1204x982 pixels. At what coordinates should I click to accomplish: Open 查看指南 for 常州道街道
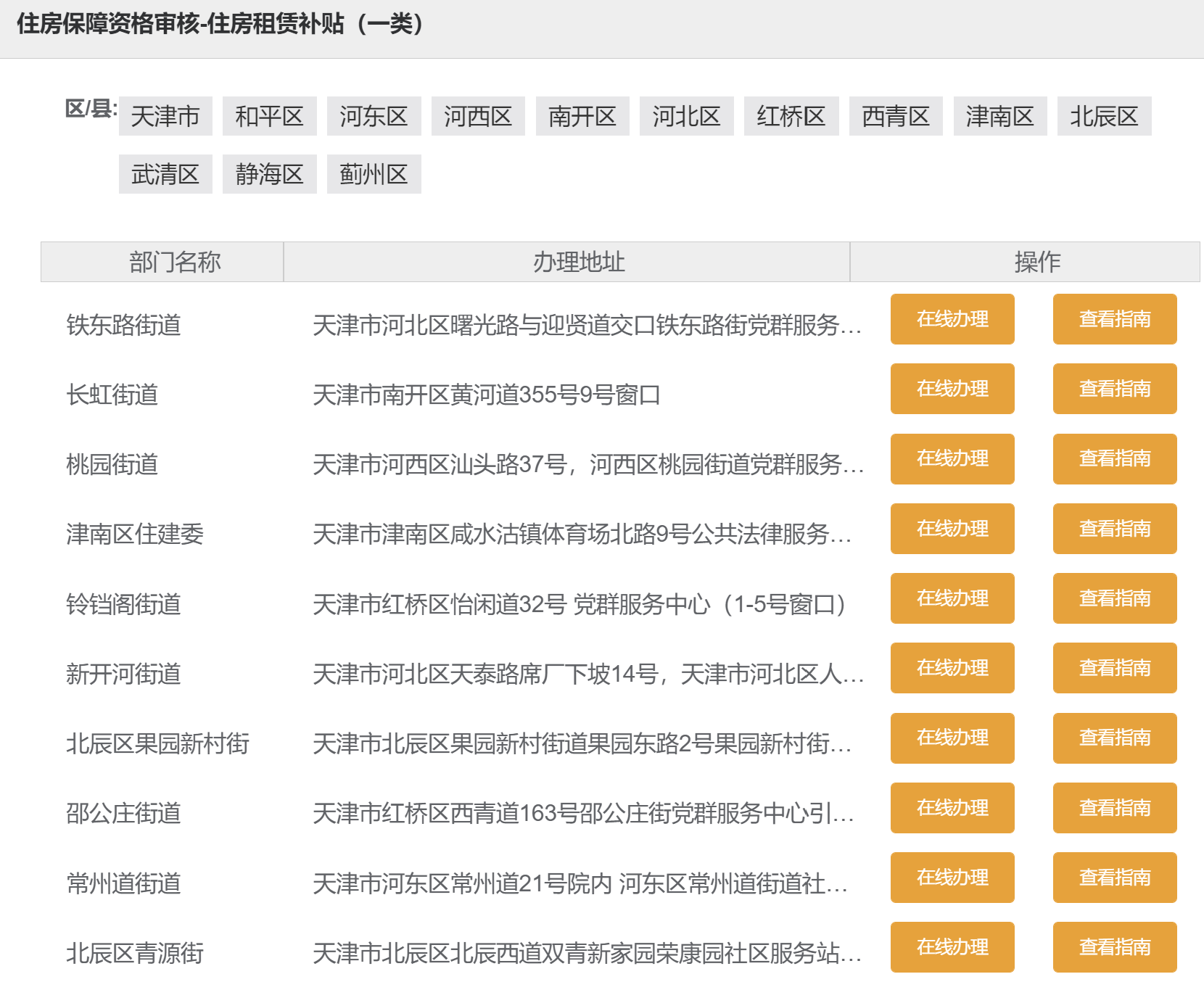1114,878
